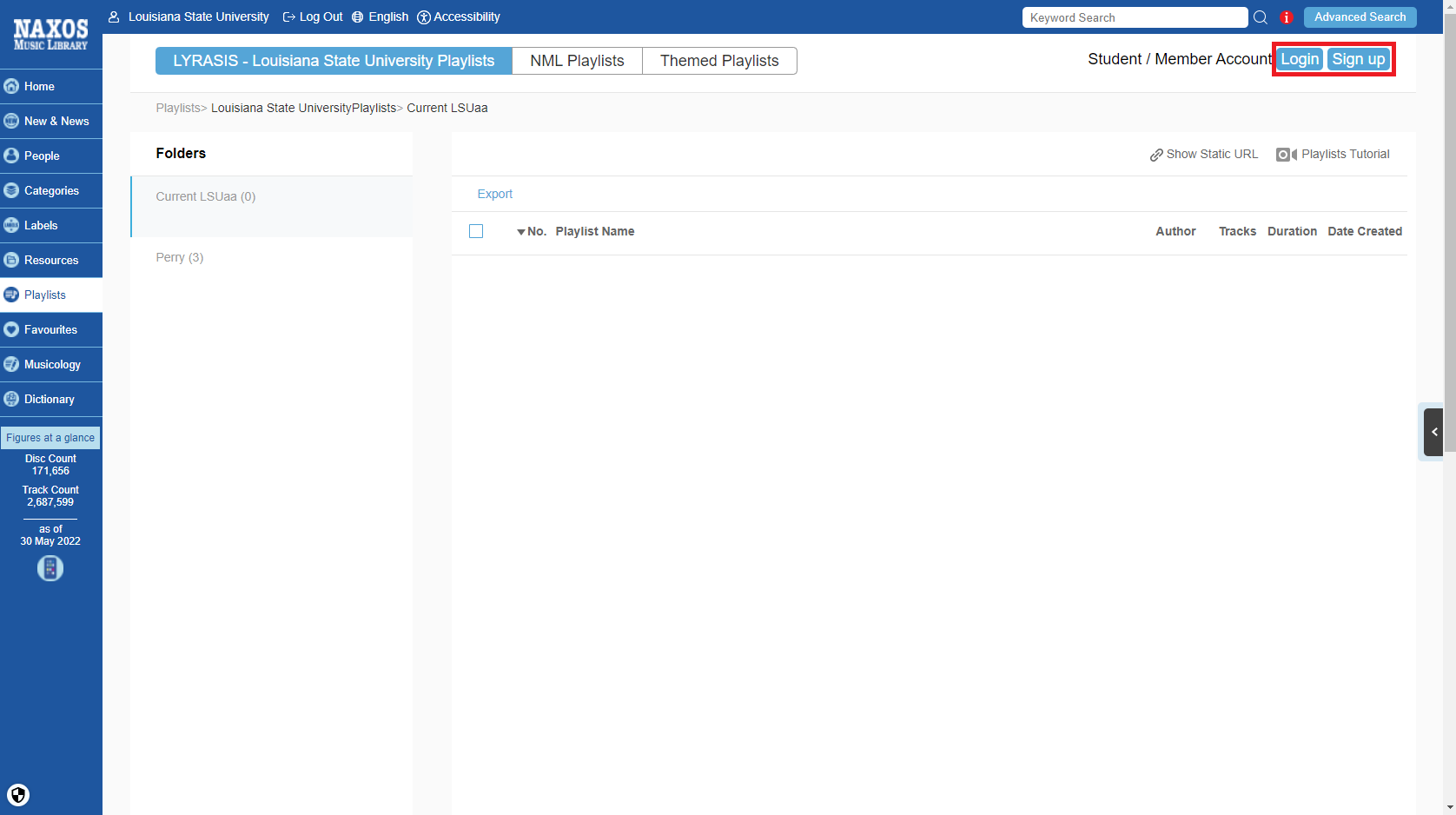Click the Login button
1456x815 pixels.
1300,59
